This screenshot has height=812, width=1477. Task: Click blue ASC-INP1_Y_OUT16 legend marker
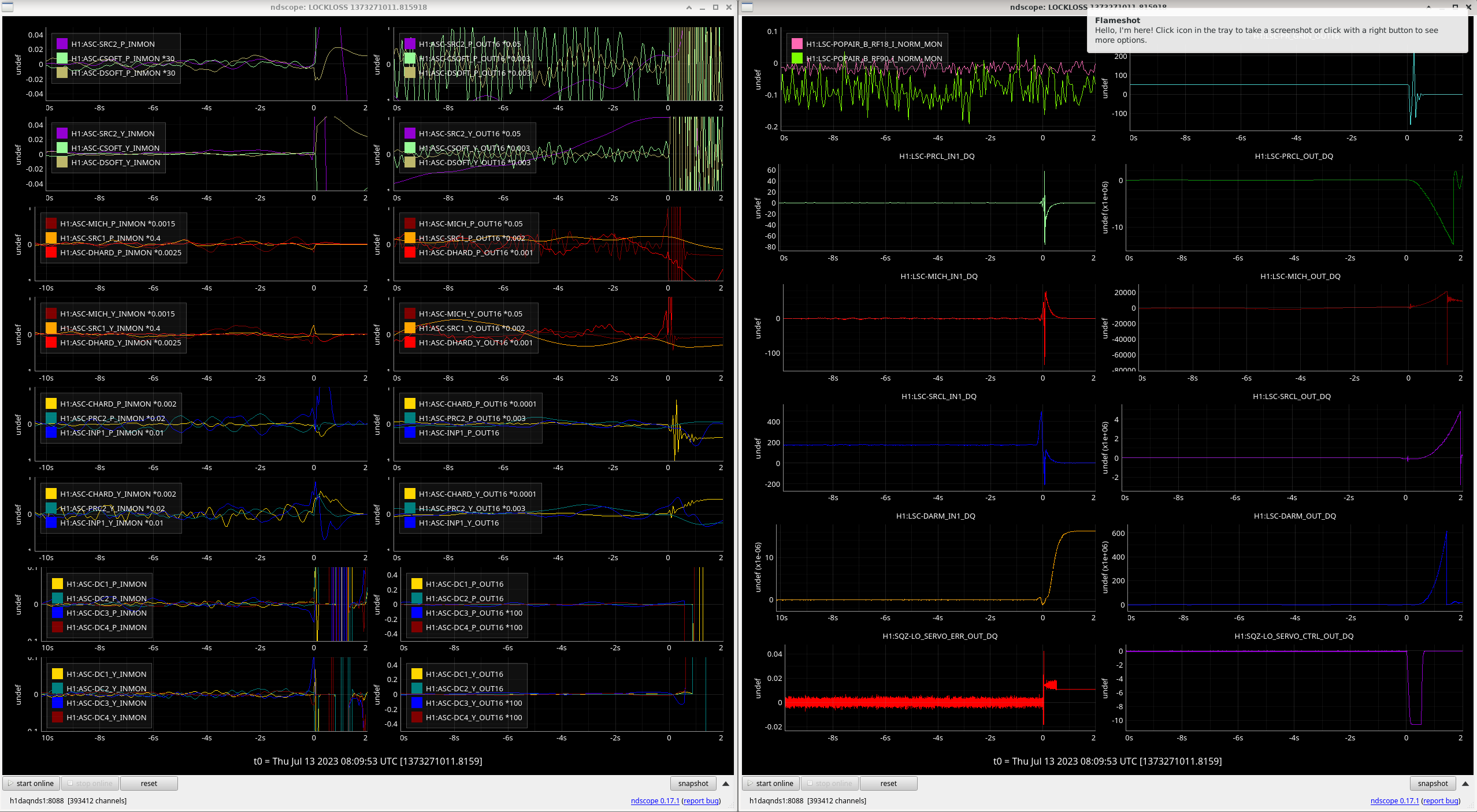click(x=410, y=523)
